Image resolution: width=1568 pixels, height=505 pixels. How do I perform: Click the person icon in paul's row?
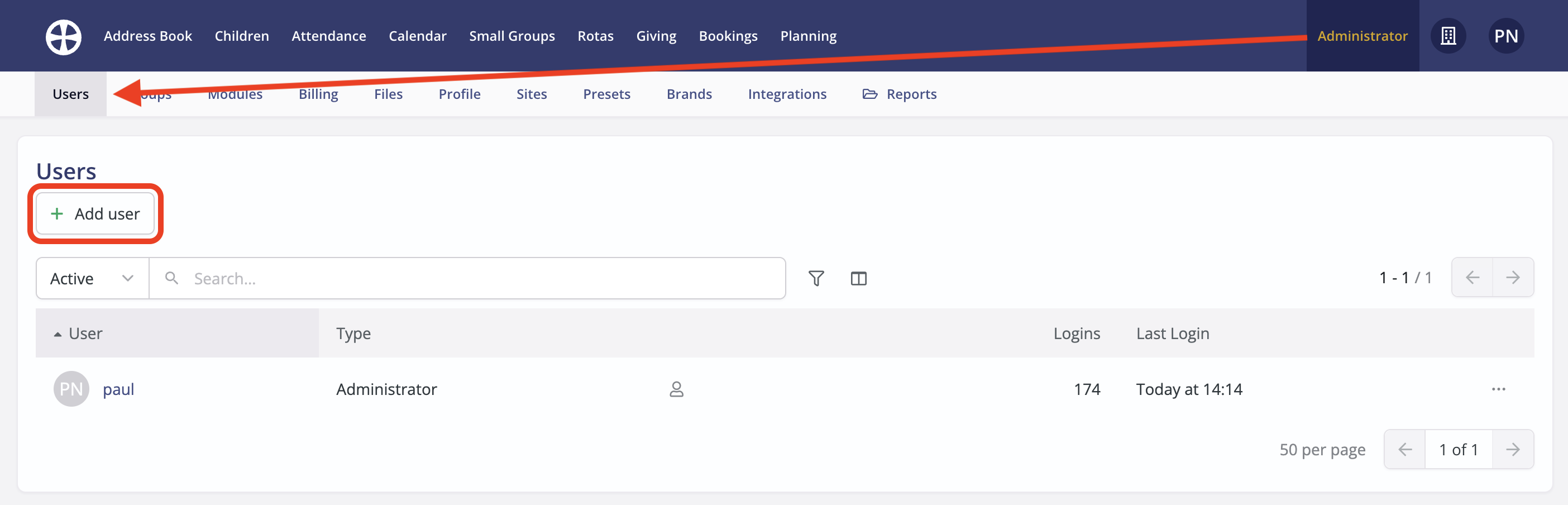(677, 389)
